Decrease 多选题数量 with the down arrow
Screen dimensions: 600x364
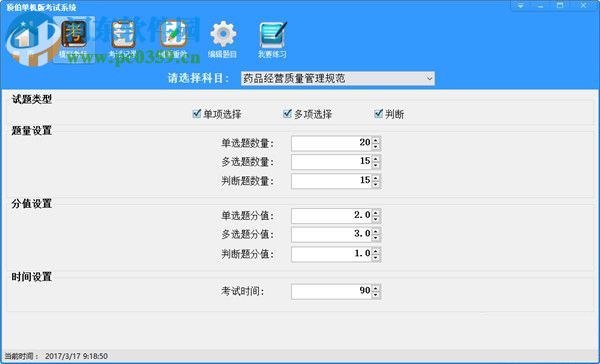click(x=376, y=165)
